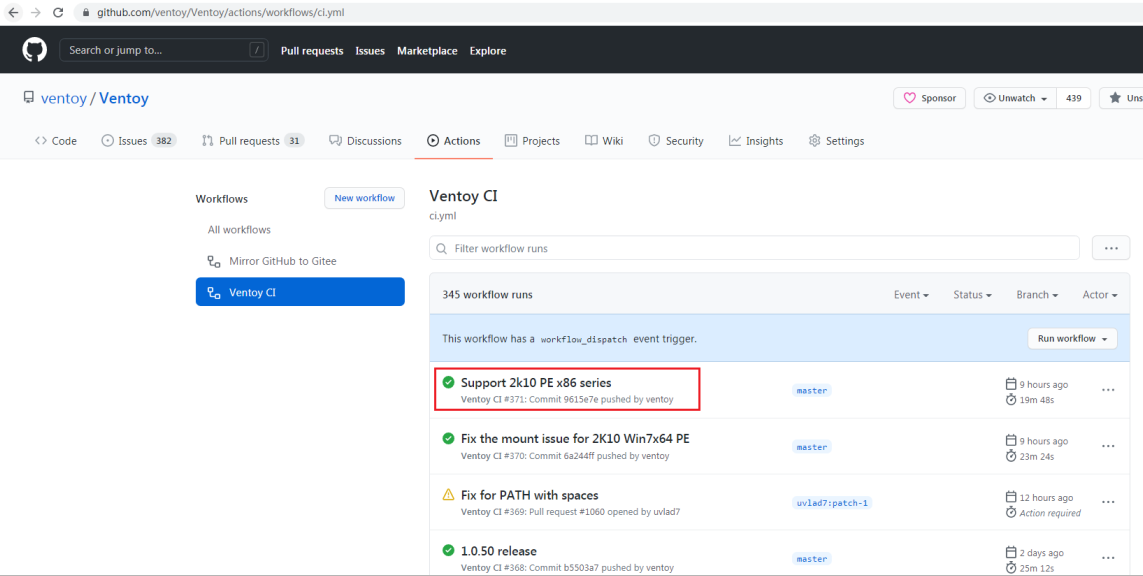Expand the Run workflow dropdown
1143x576 pixels.
(x=1072, y=338)
